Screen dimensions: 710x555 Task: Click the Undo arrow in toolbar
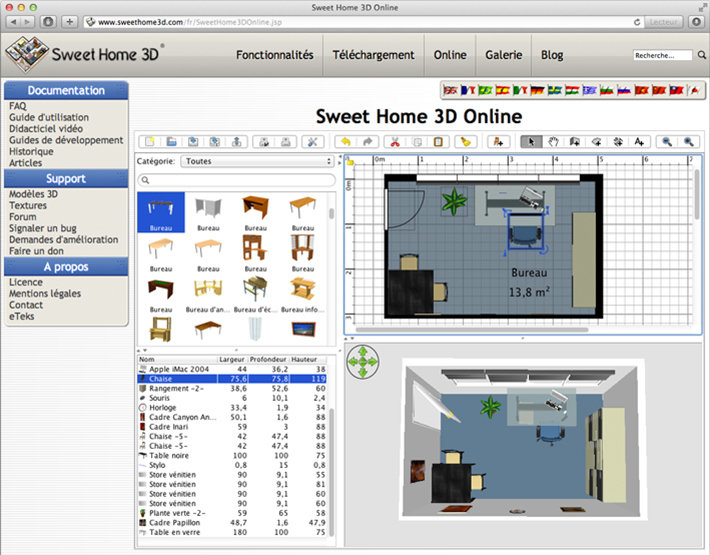pyautogui.click(x=345, y=142)
